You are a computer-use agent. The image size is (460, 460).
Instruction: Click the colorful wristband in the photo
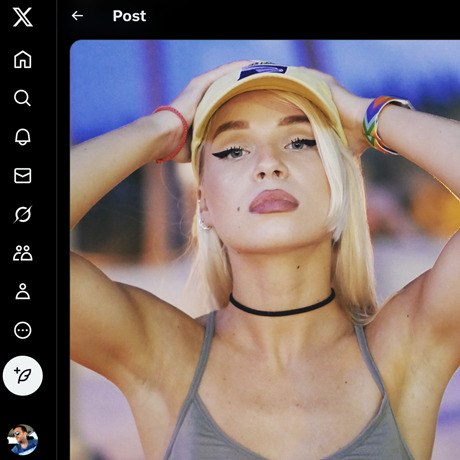383,125
